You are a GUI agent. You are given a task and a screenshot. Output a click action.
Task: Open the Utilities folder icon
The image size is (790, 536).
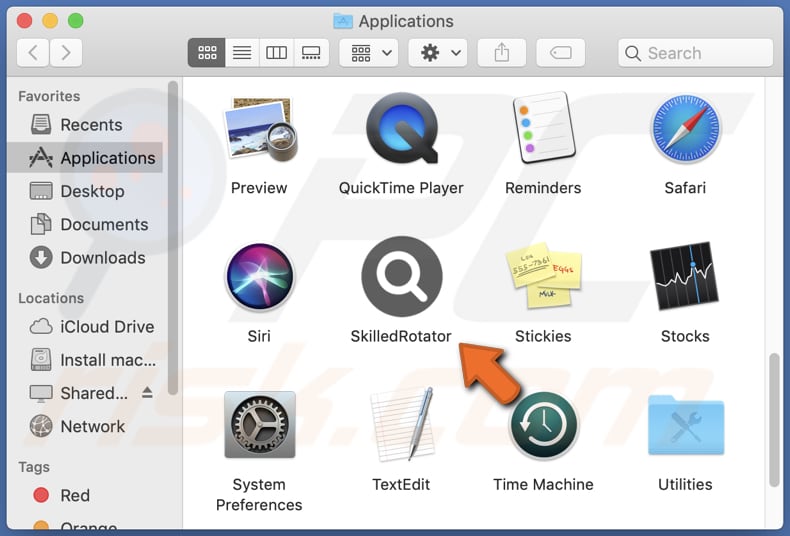pyautogui.click(x=685, y=425)
